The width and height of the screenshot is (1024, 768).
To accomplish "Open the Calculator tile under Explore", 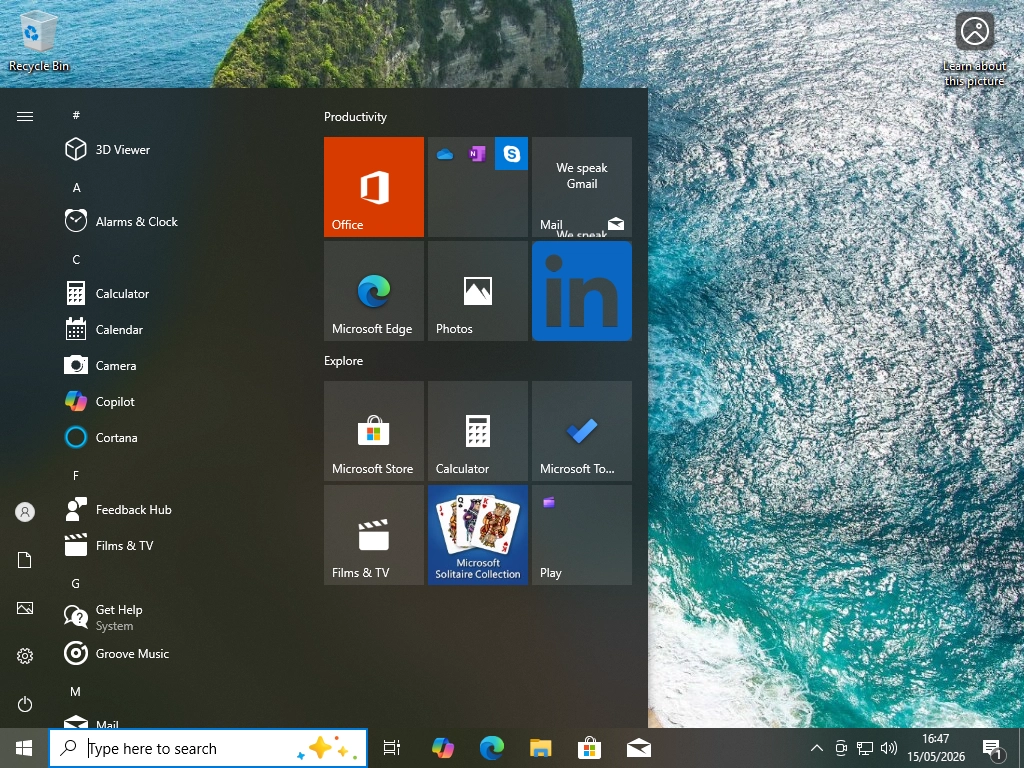I will pos(478,431).
